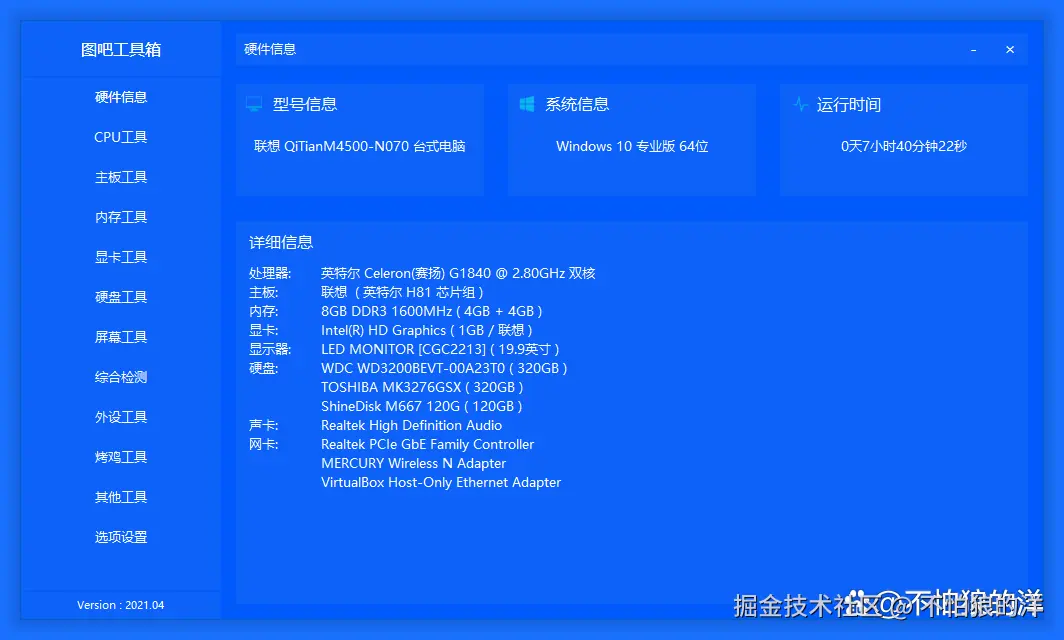Click the 显示器 label

click(270, 349)
